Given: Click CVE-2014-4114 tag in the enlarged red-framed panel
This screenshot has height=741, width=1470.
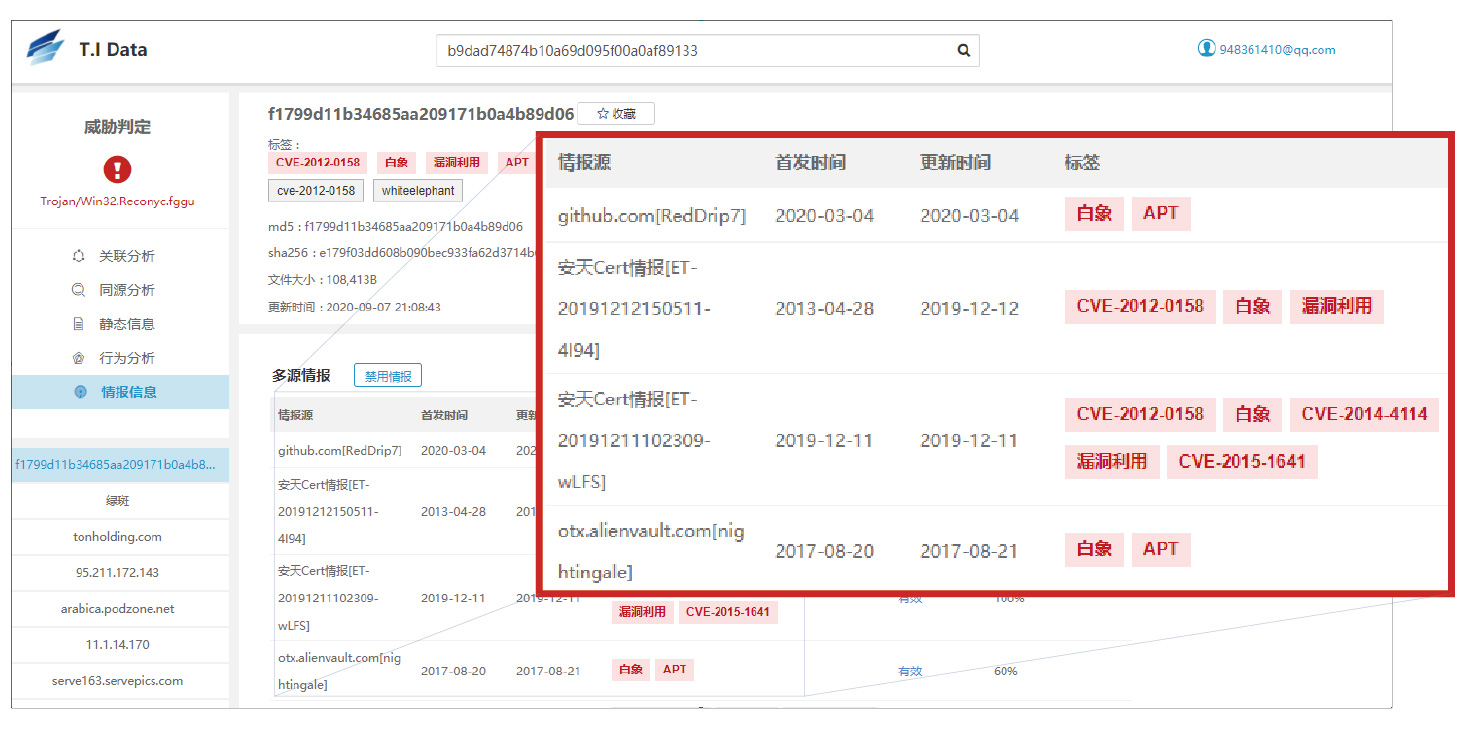Looking at the screenshot, I should tap(1364, 414).
